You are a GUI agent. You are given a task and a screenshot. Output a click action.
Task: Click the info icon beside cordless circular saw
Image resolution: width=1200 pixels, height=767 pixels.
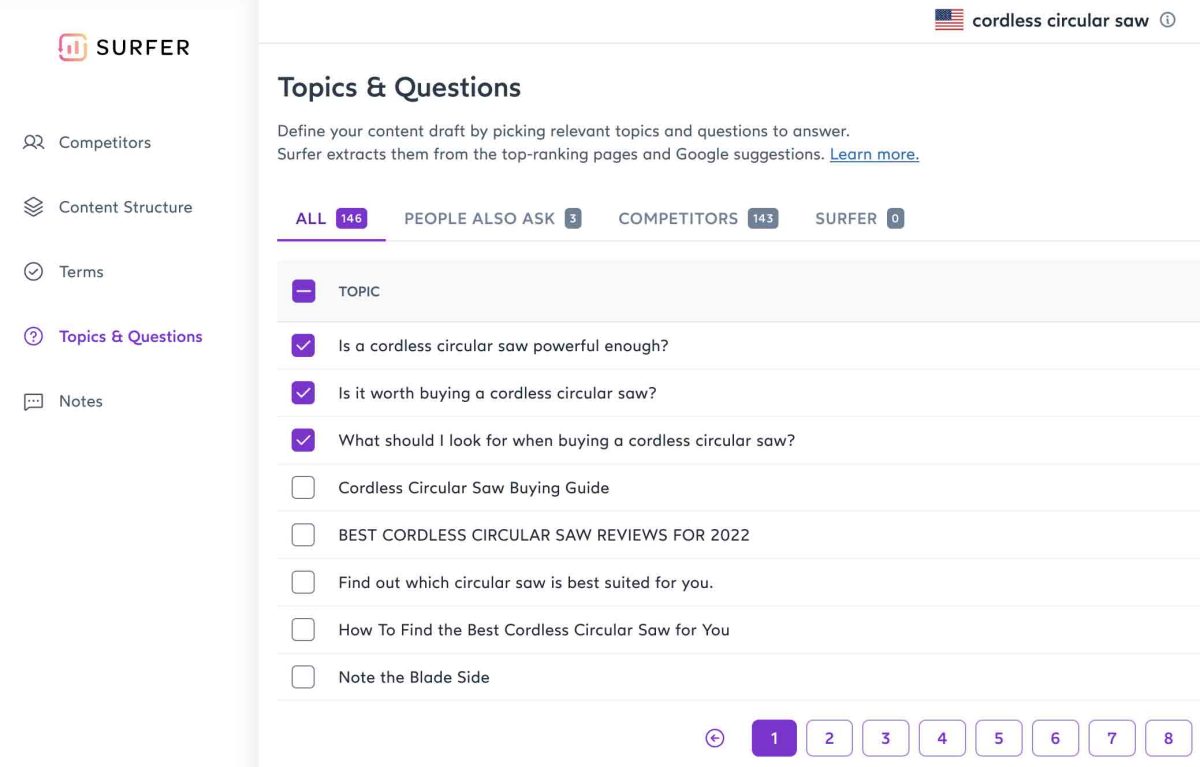click(1167, 20)
